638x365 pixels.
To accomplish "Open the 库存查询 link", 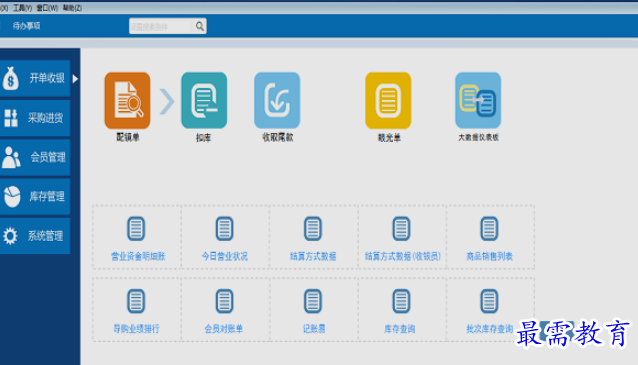I will 400,329.
